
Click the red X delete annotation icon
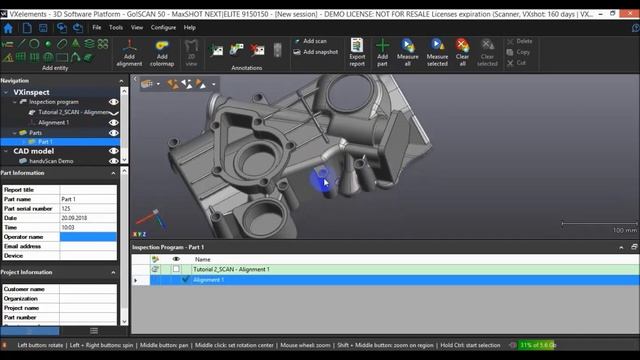pos(257,50)
